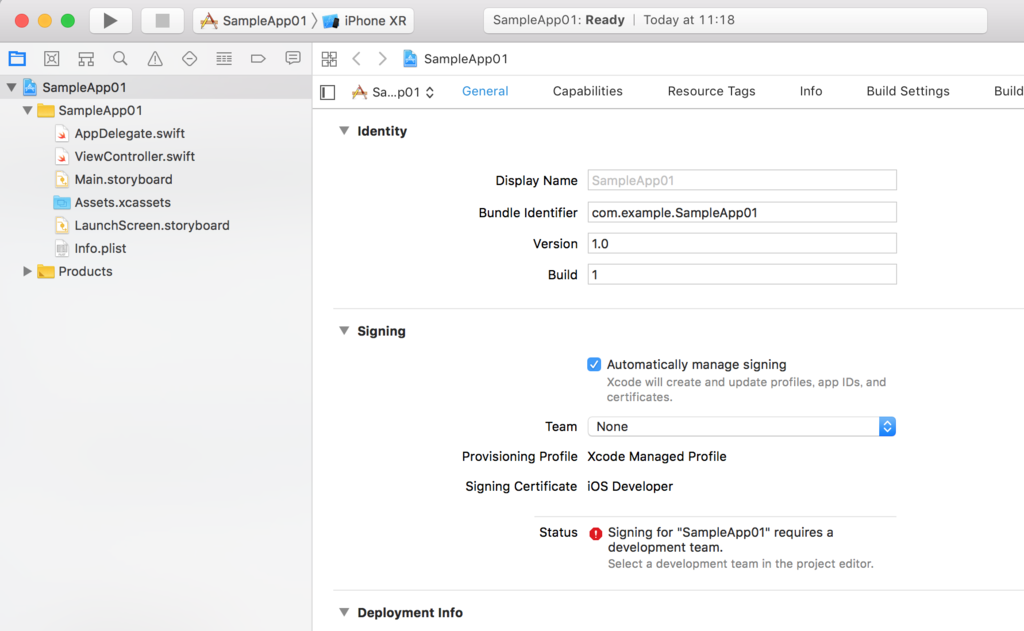
Task: Open the Issue navigator warning icon
Action: 155,59
